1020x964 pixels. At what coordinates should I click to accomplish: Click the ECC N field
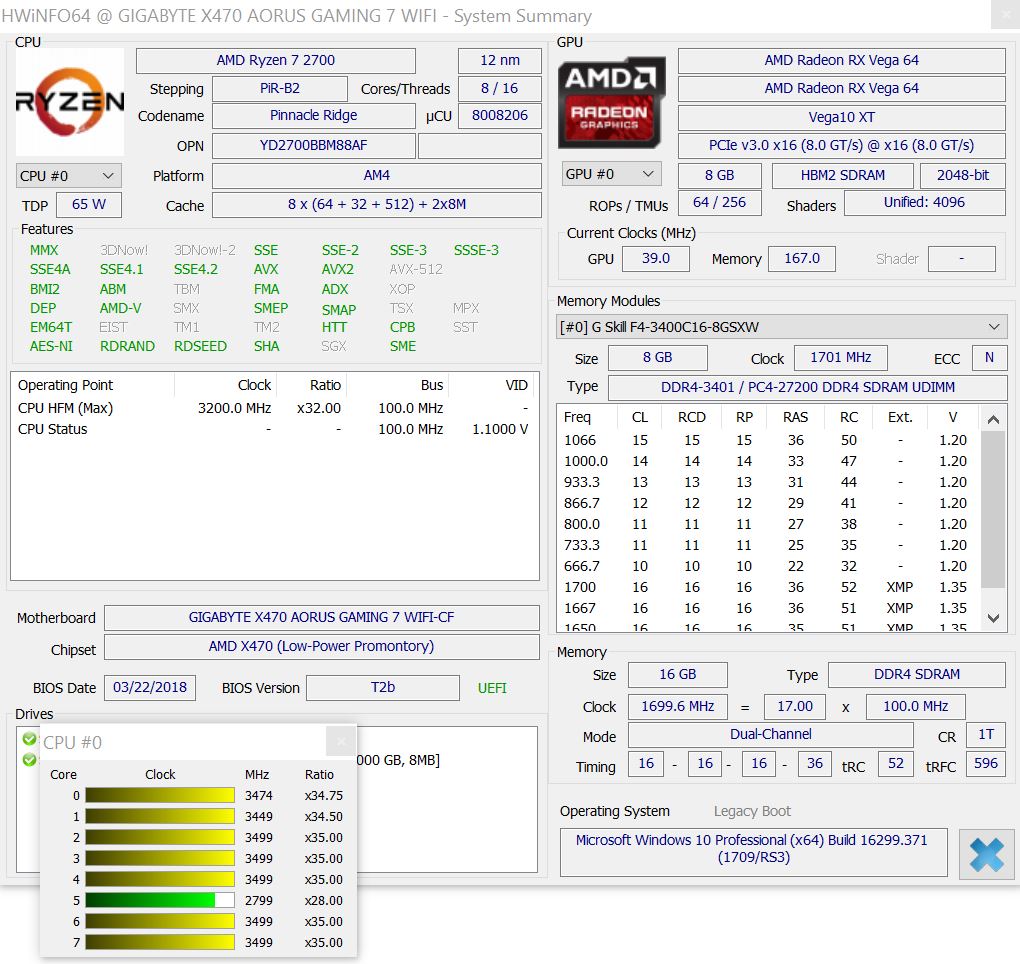tap(989, 358)
